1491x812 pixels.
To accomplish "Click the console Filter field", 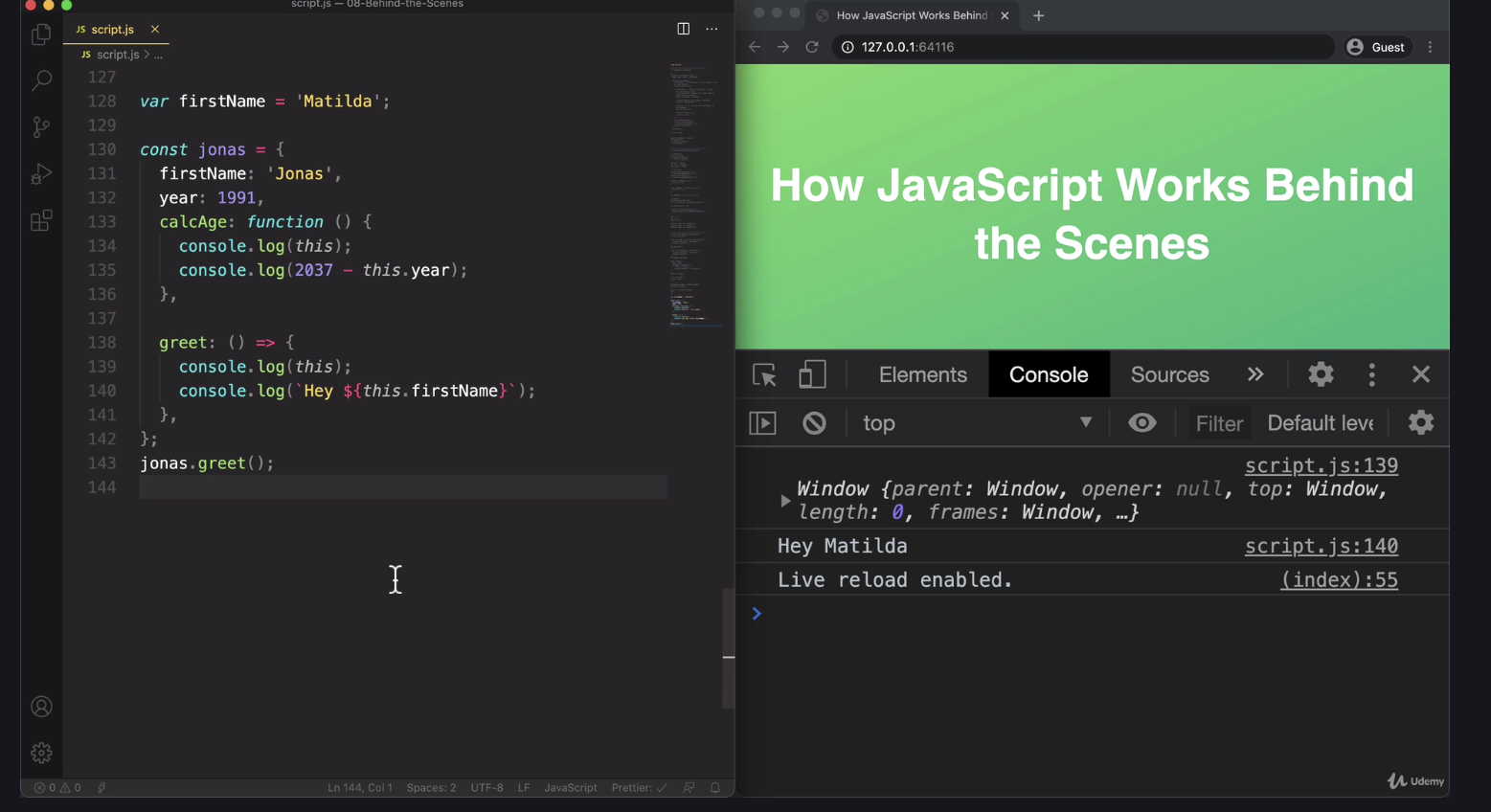I will pyautogui.click(x=1219, y=423).
